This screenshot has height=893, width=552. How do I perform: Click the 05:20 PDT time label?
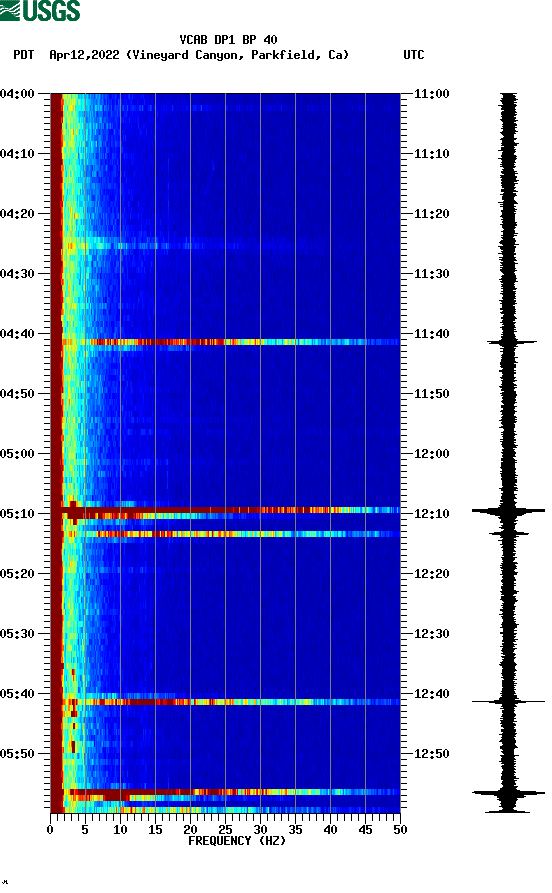coord(17,574)
